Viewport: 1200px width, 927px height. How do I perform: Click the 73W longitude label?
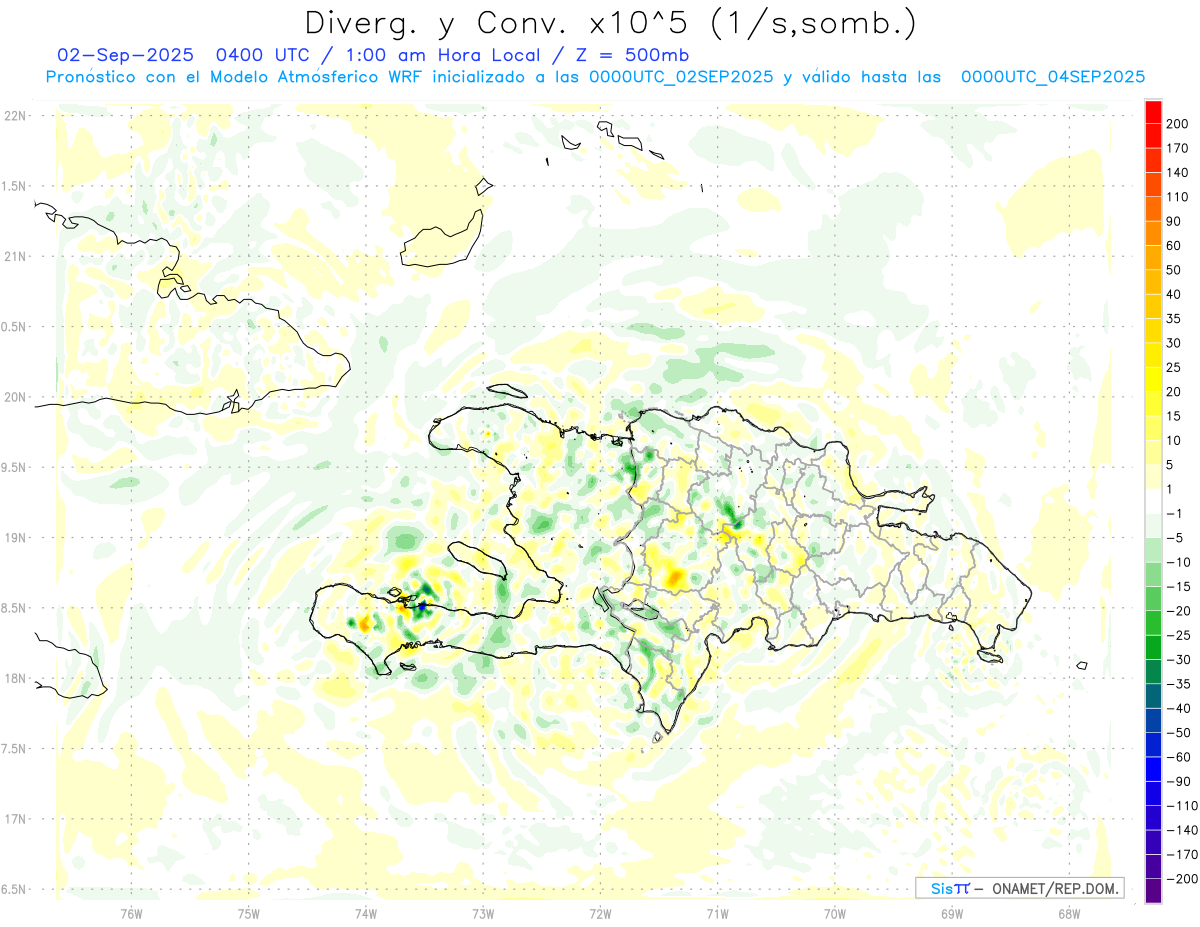482,913
